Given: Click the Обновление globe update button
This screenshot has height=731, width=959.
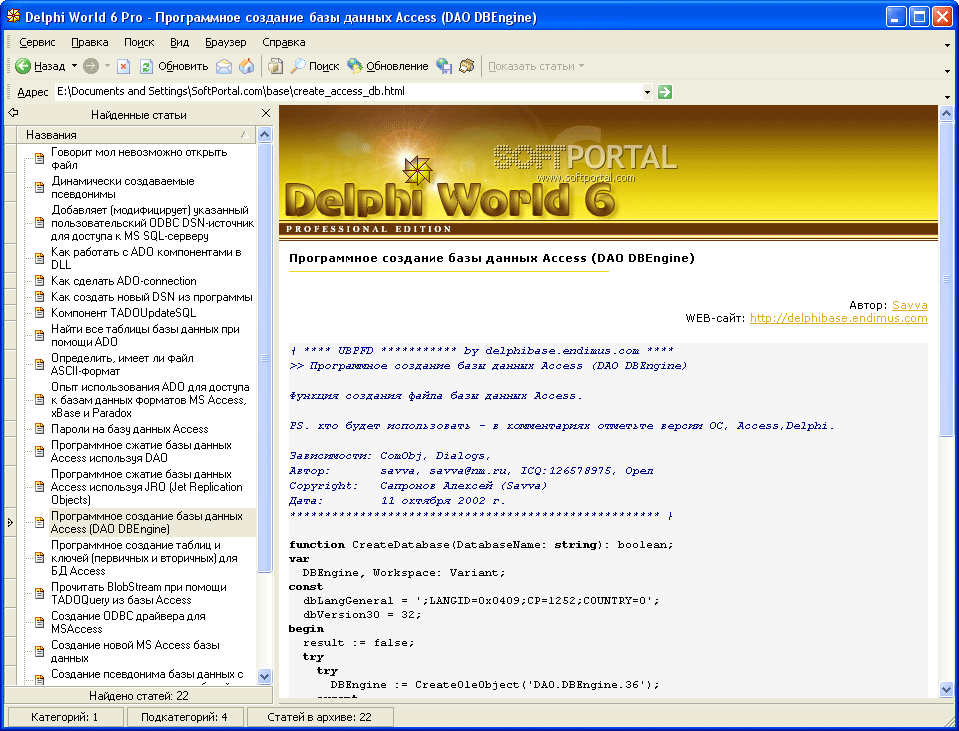Looking at the screenshot, I should [388, 66].
